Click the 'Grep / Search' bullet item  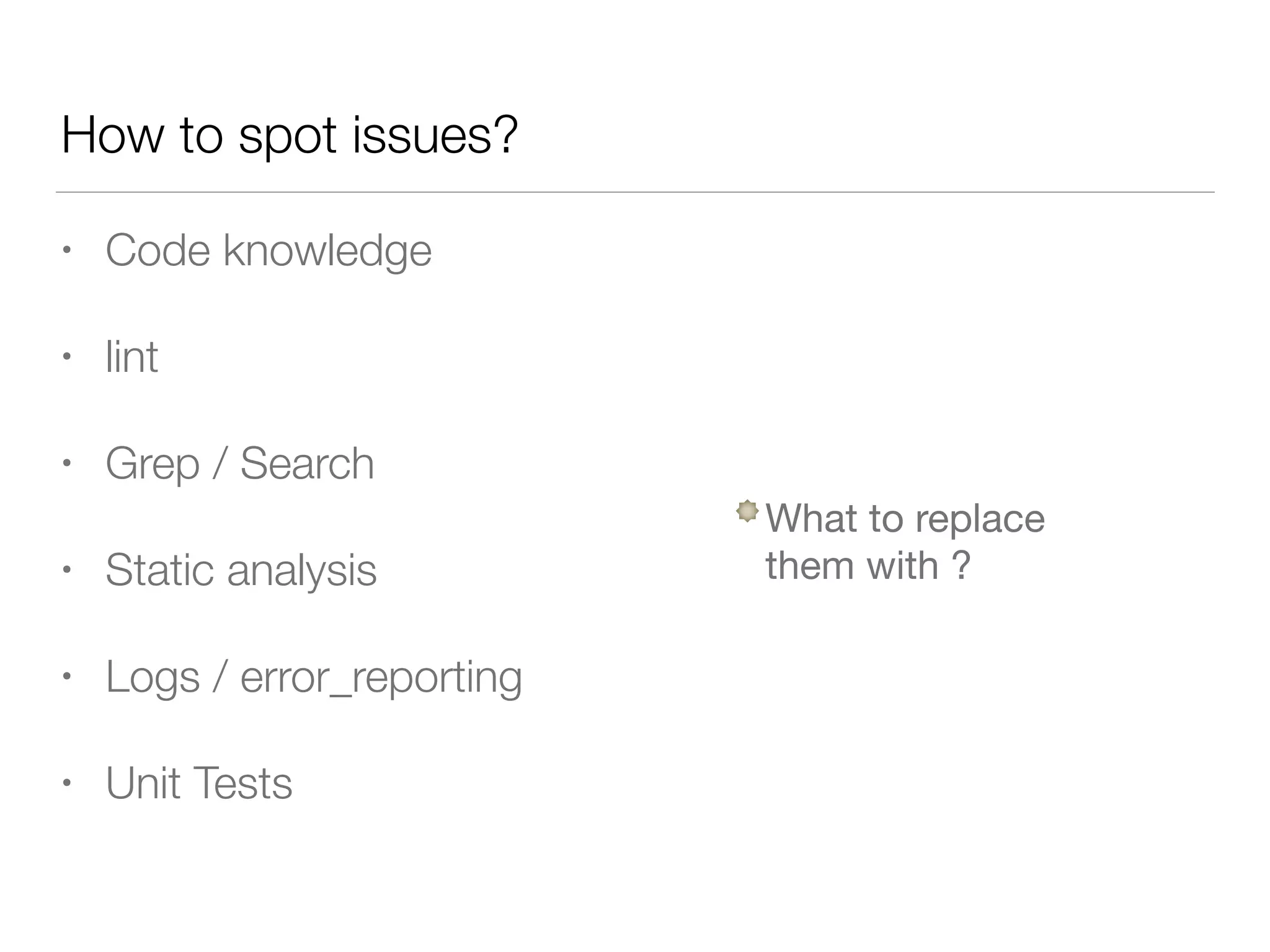pyautogui.click(x=239, y=464)
